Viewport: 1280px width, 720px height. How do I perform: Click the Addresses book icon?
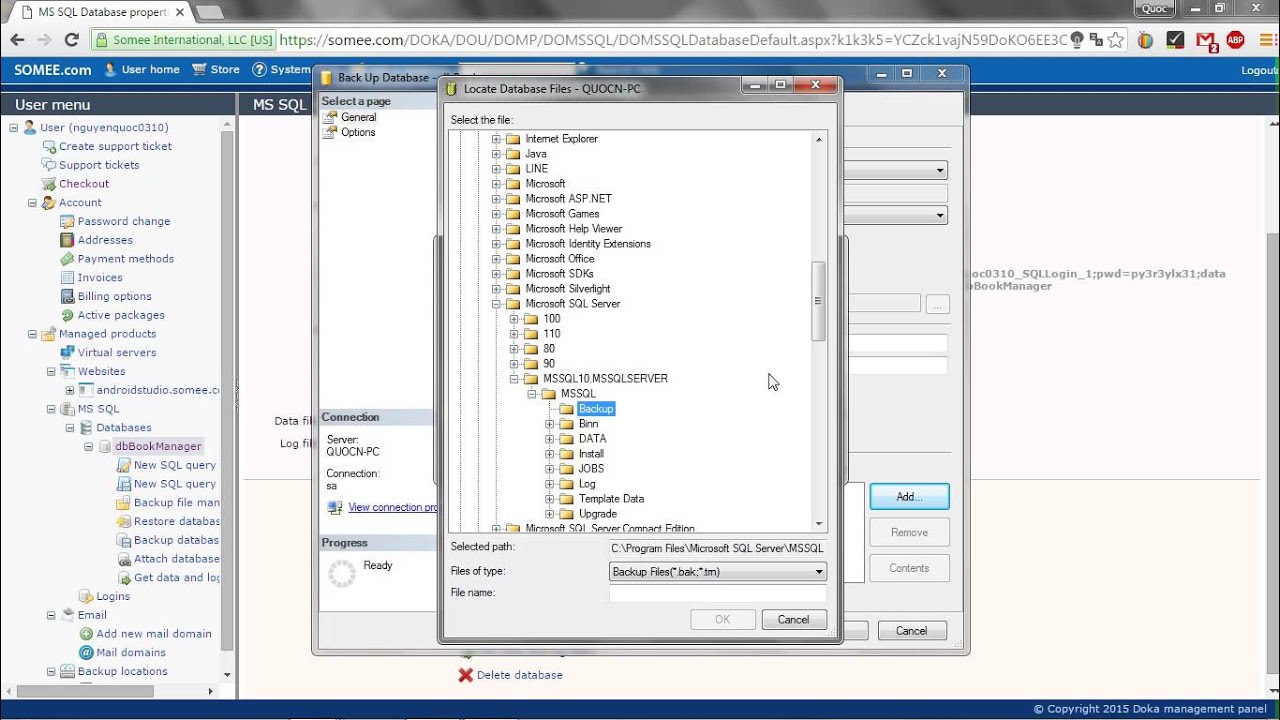(x=67, y=240)
